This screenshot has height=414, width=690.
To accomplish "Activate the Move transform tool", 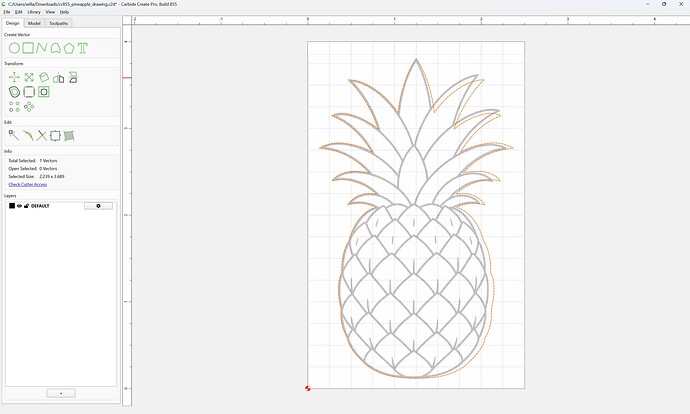I will click(x=14, y=77).
